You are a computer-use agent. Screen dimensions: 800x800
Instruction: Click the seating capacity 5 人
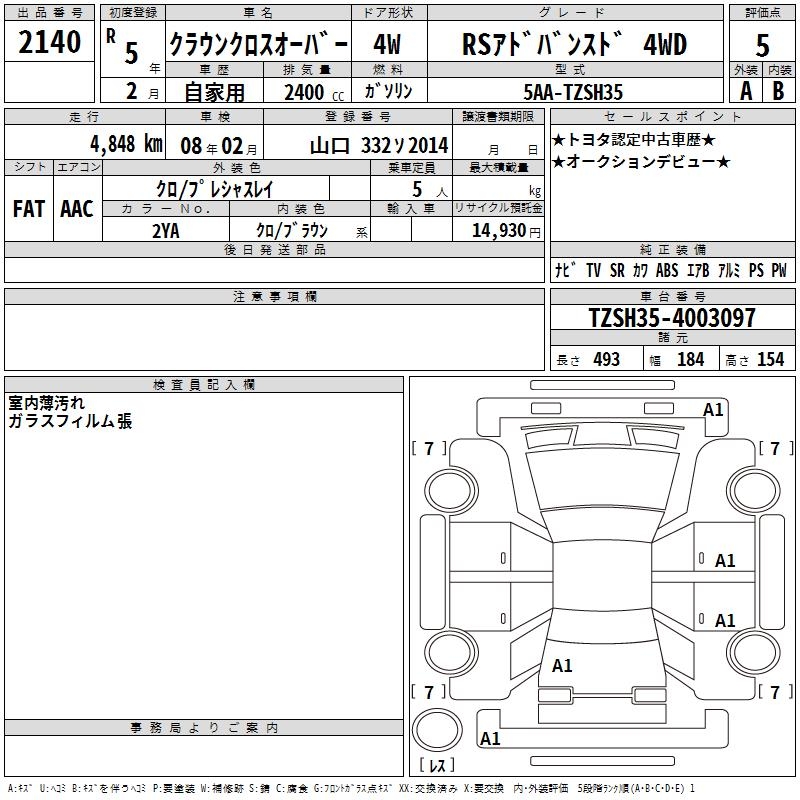click(430, 190)
